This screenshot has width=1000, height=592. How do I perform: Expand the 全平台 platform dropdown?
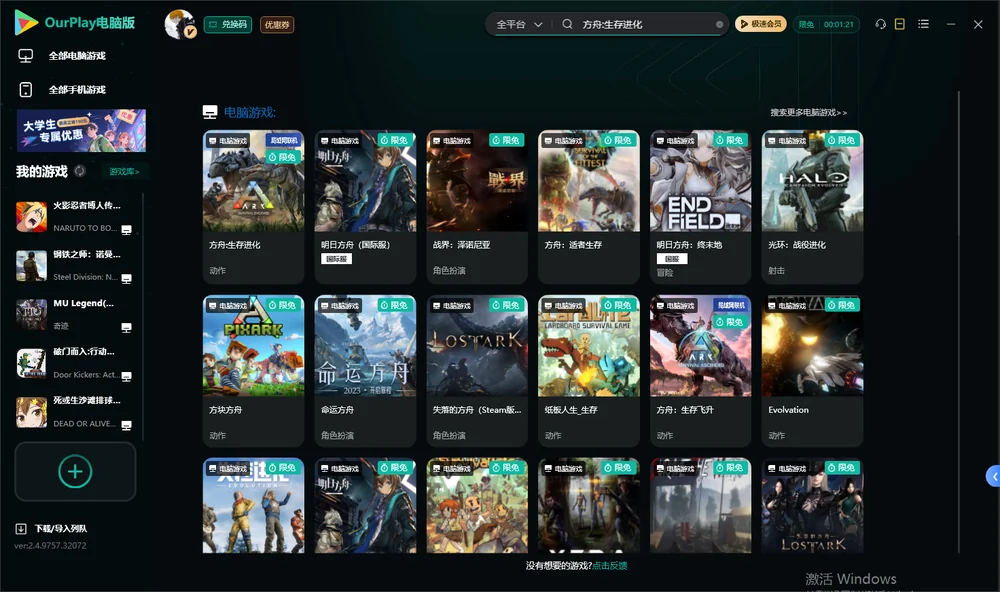point(519,24)
